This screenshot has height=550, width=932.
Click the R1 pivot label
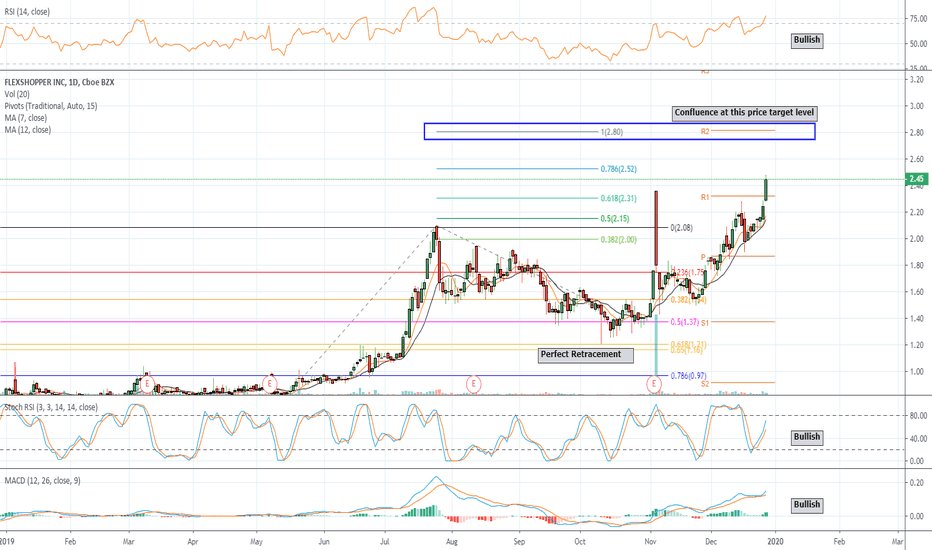coord(705,197)
